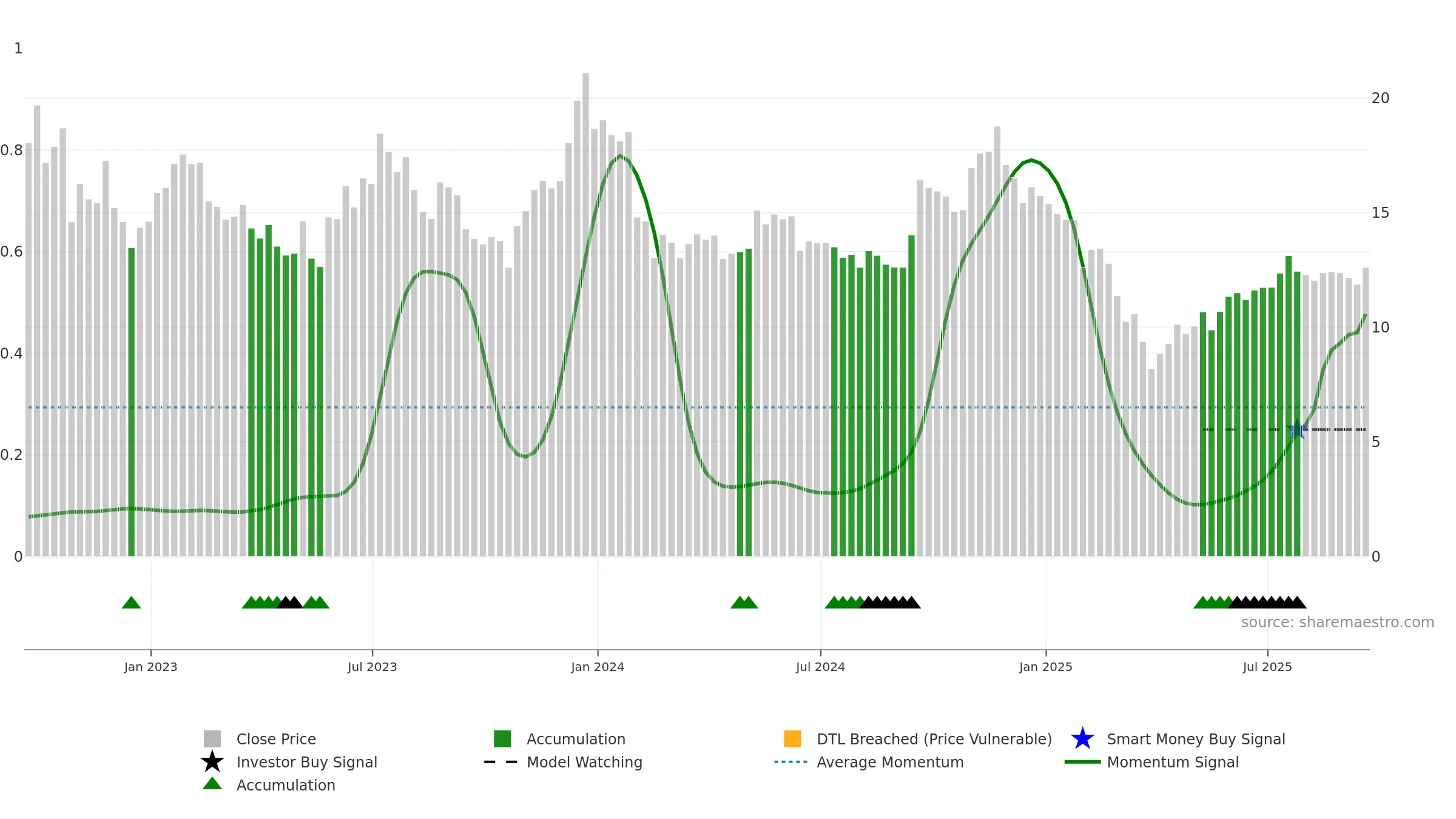Click the blue star marker on the chart
Screen dimensions: 1456x819
[1297, 429]
